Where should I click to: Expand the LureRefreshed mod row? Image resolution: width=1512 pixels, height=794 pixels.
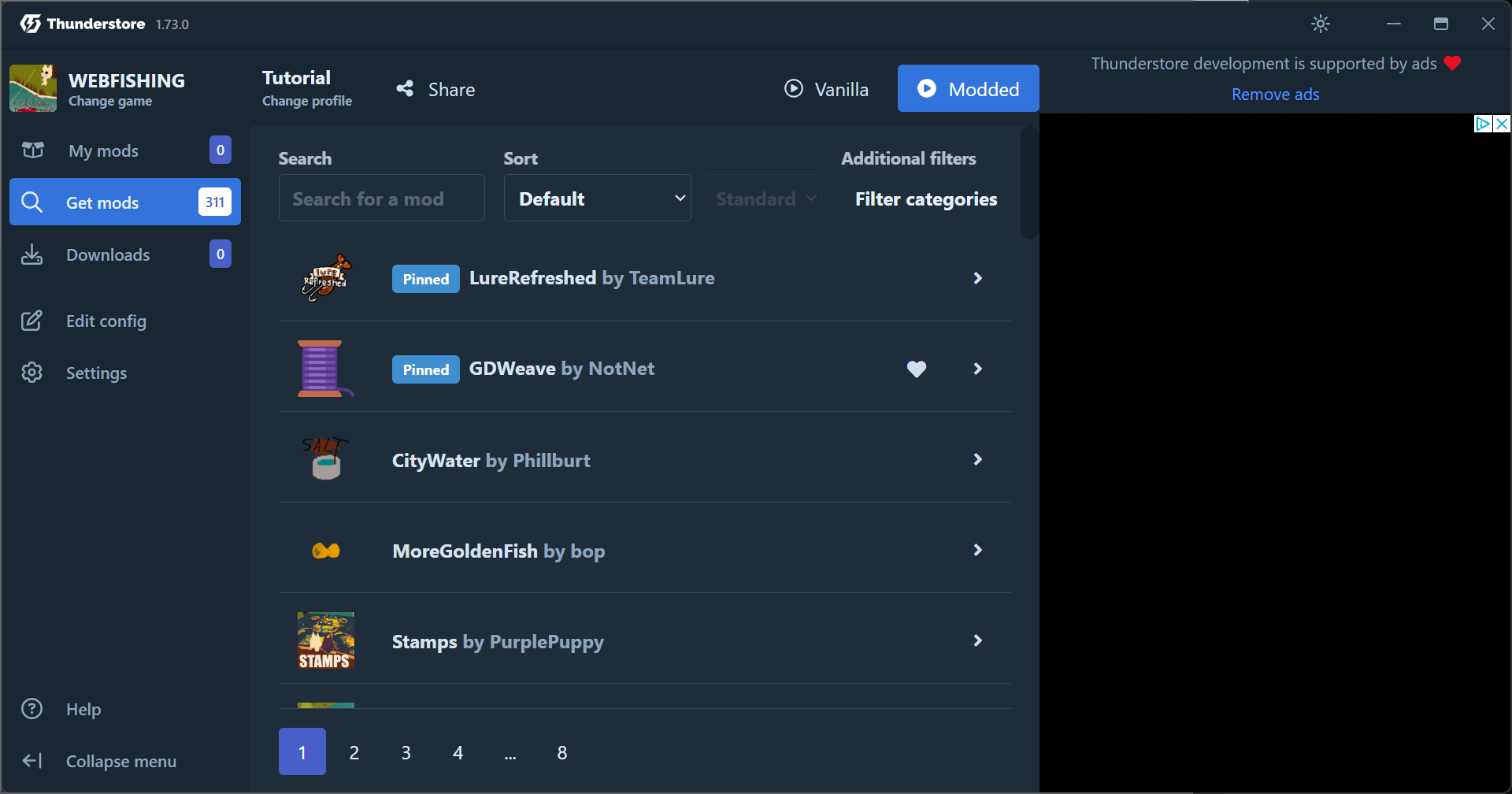tap(977, 278)
